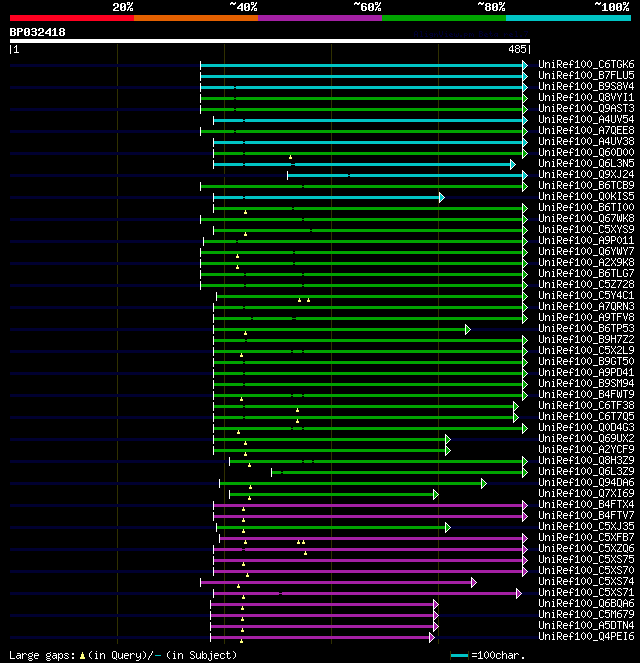Open the UniRef100_B9S8V4 entry

586,86
